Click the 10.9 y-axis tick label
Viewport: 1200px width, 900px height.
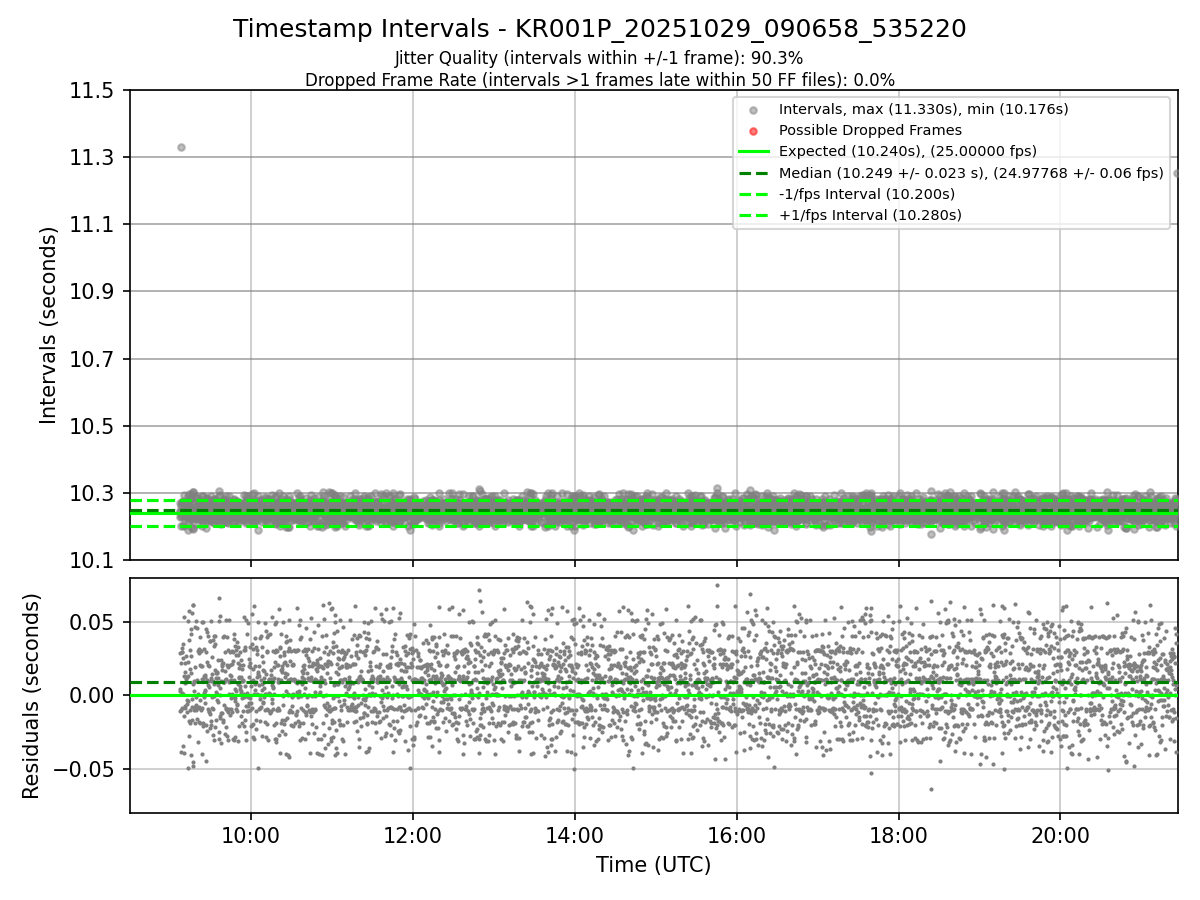point(90,291)
